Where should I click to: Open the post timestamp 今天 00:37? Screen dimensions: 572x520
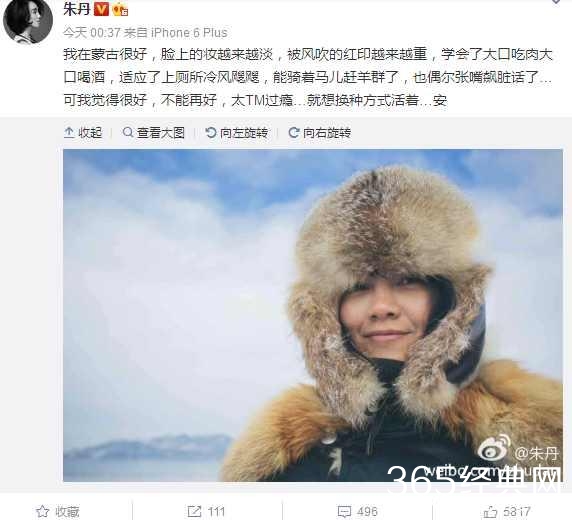click(92, 33)
